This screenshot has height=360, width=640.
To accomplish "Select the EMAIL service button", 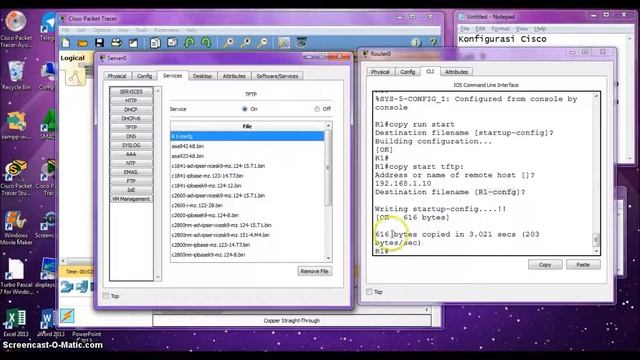I will pyautogui.click(x=131, y=172).
